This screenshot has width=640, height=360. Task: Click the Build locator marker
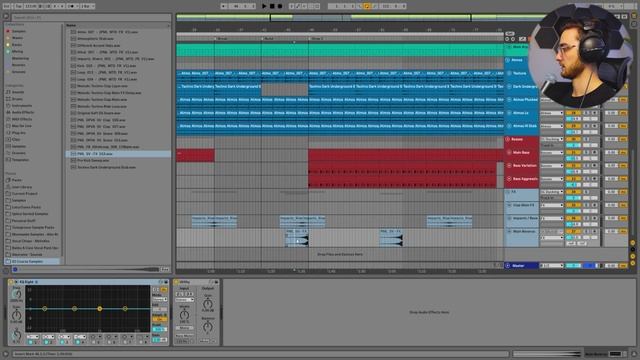(268, 39)
